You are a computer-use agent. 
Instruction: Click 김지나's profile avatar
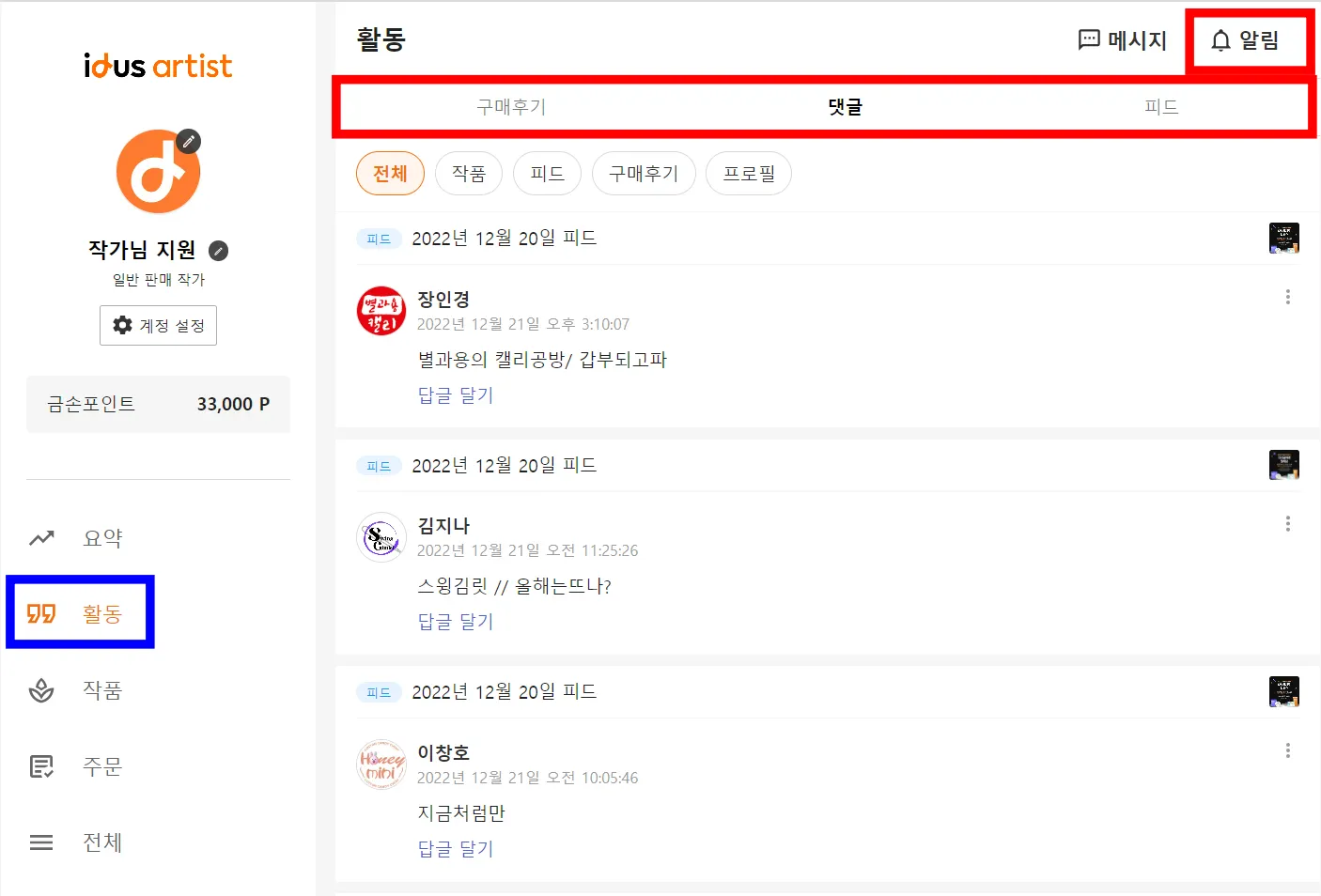(381, 537)
